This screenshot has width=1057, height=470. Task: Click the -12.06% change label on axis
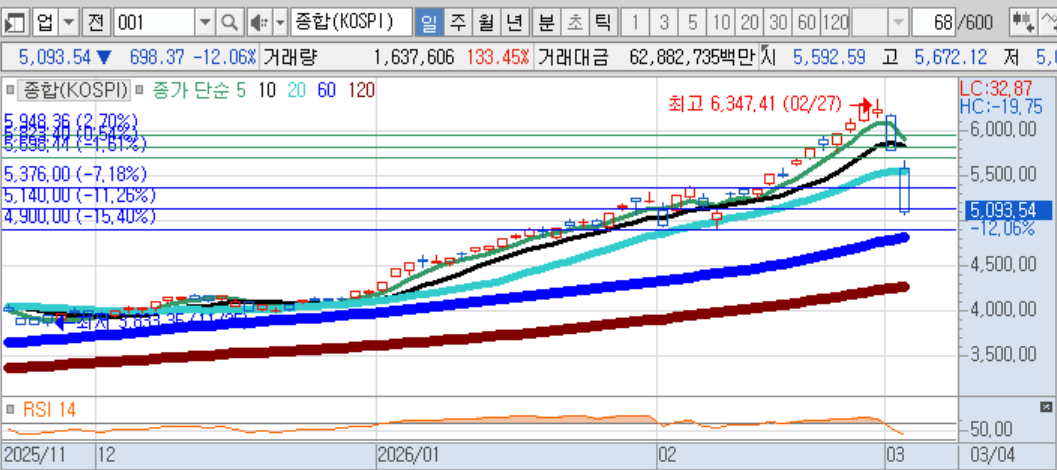click(x=1003, y=229)
